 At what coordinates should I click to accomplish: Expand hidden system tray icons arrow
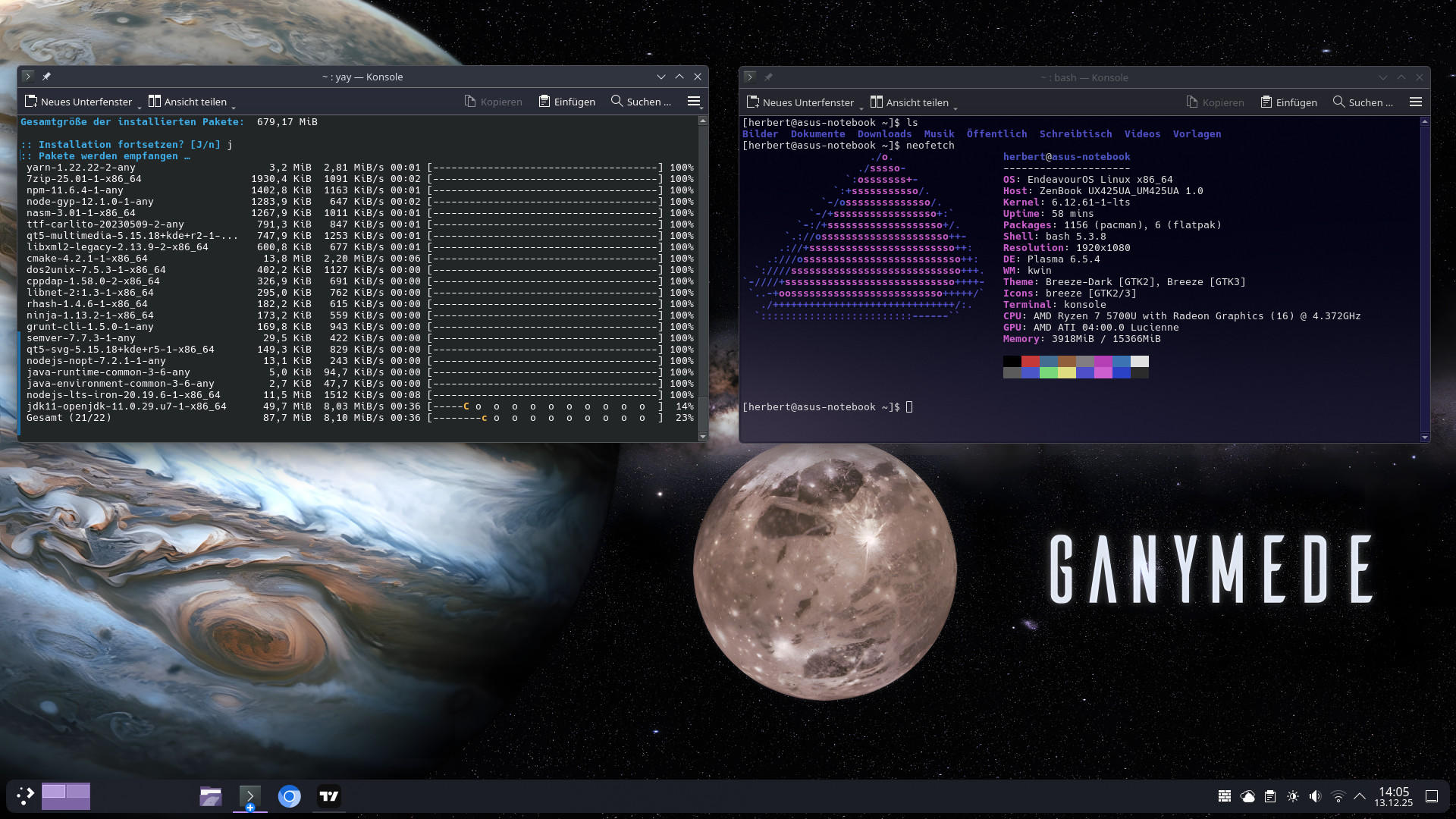[1360, 796]
